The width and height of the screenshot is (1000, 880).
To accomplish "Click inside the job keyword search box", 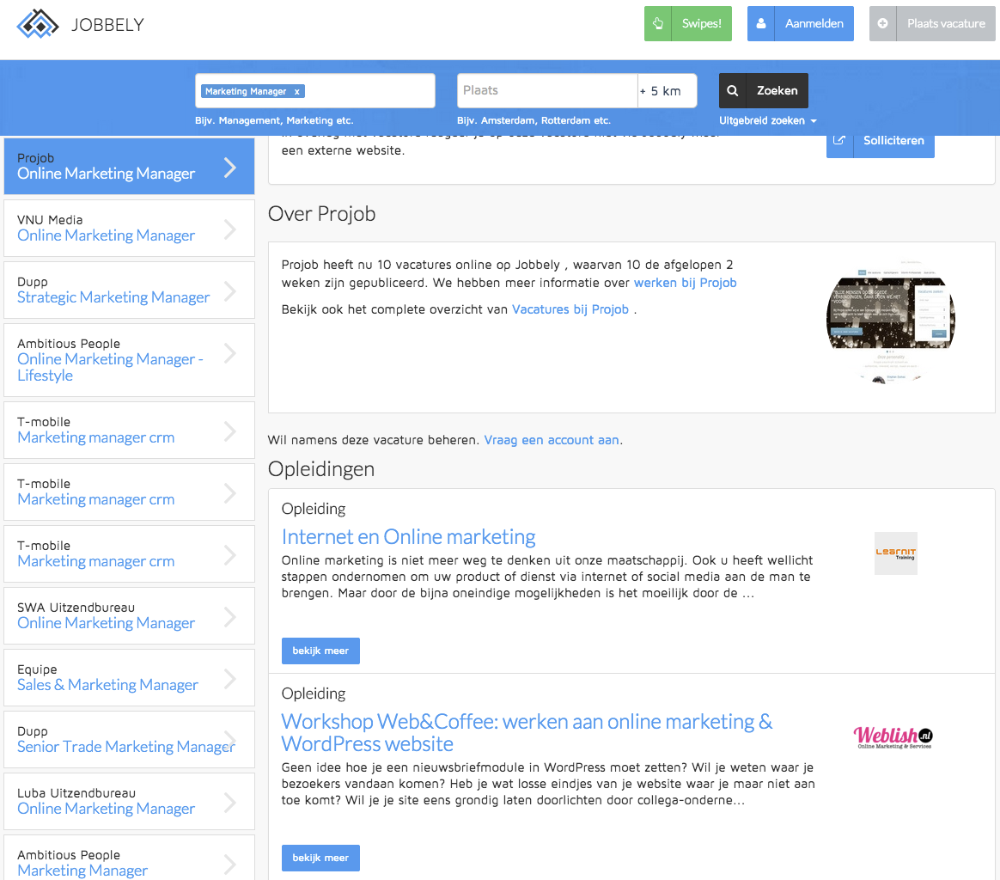I will click(x=315, y=91).
